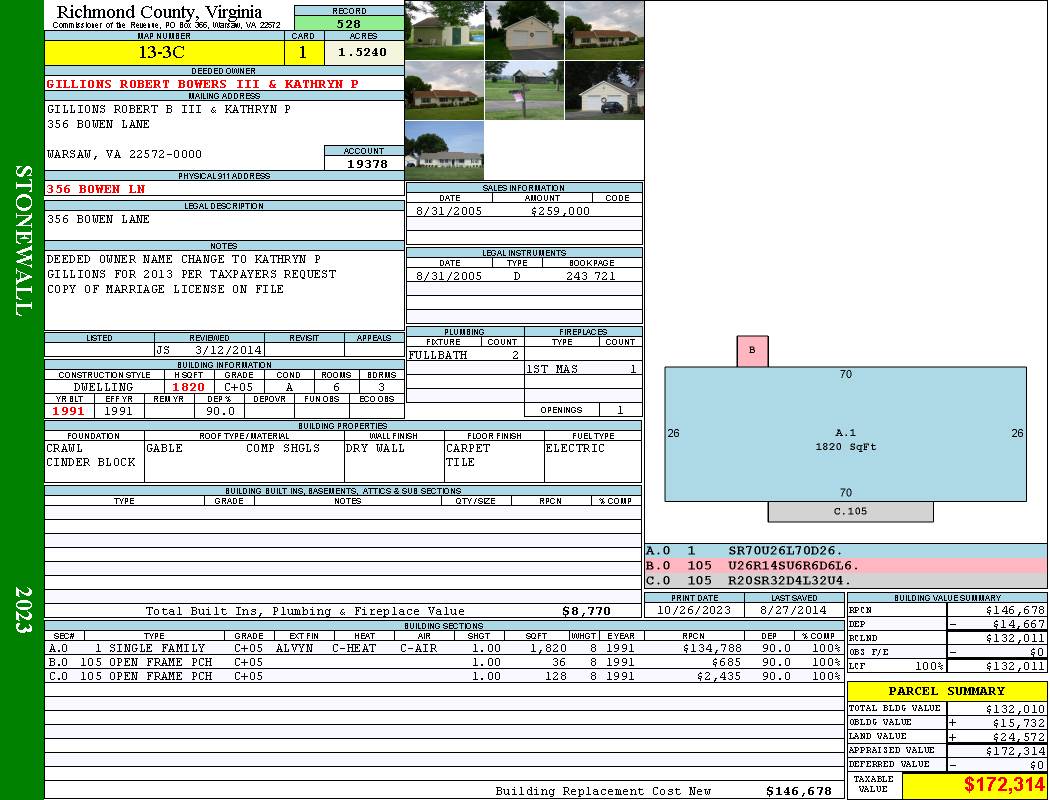Click the yellow map number 13-3C field

(164, 53)
